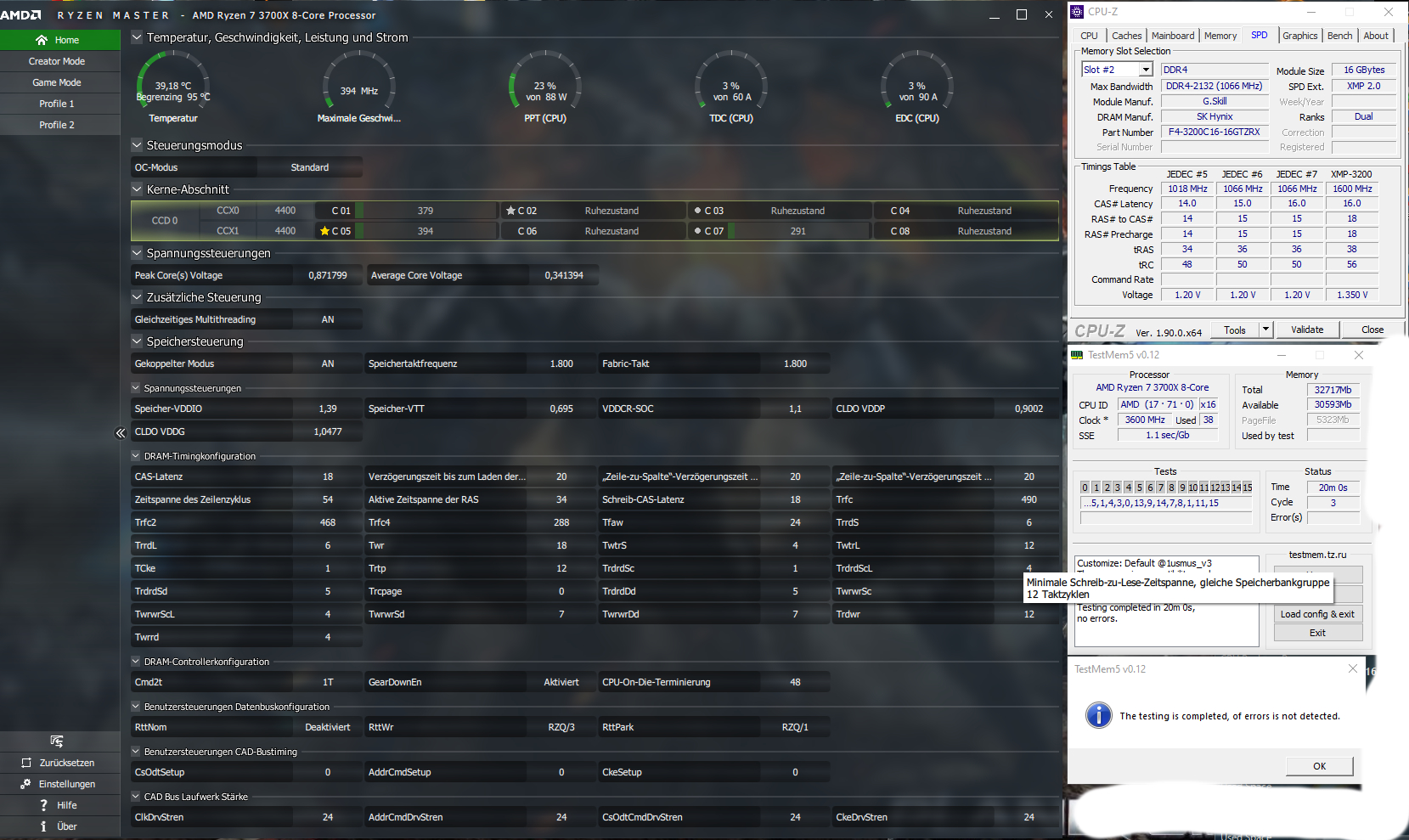Collapse the Zusätzliche Steuerung section
This screenshot has width=1409, height=840.
(x=137, y=297)
